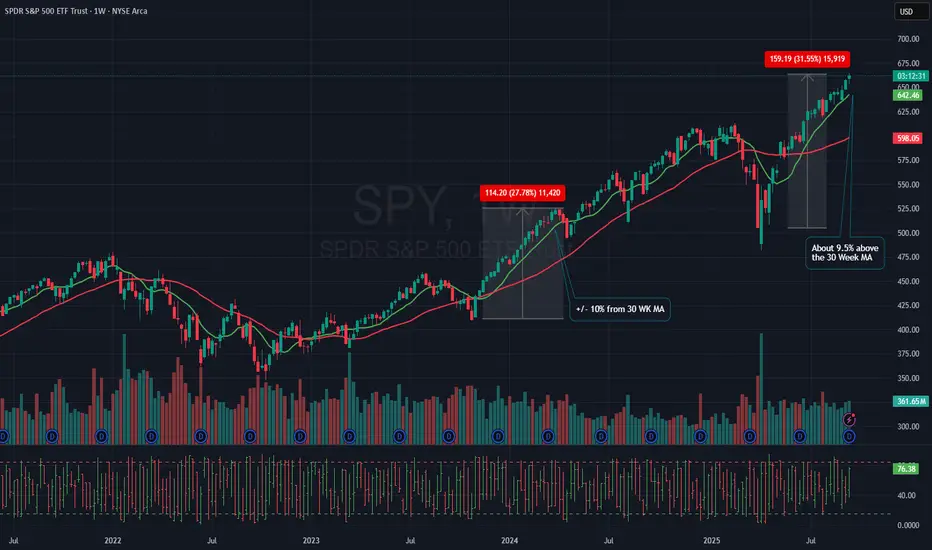Click dividend marker closest to the 2023 label
The height and width of the screenshot is (550, 932).
tap(300, 436)
